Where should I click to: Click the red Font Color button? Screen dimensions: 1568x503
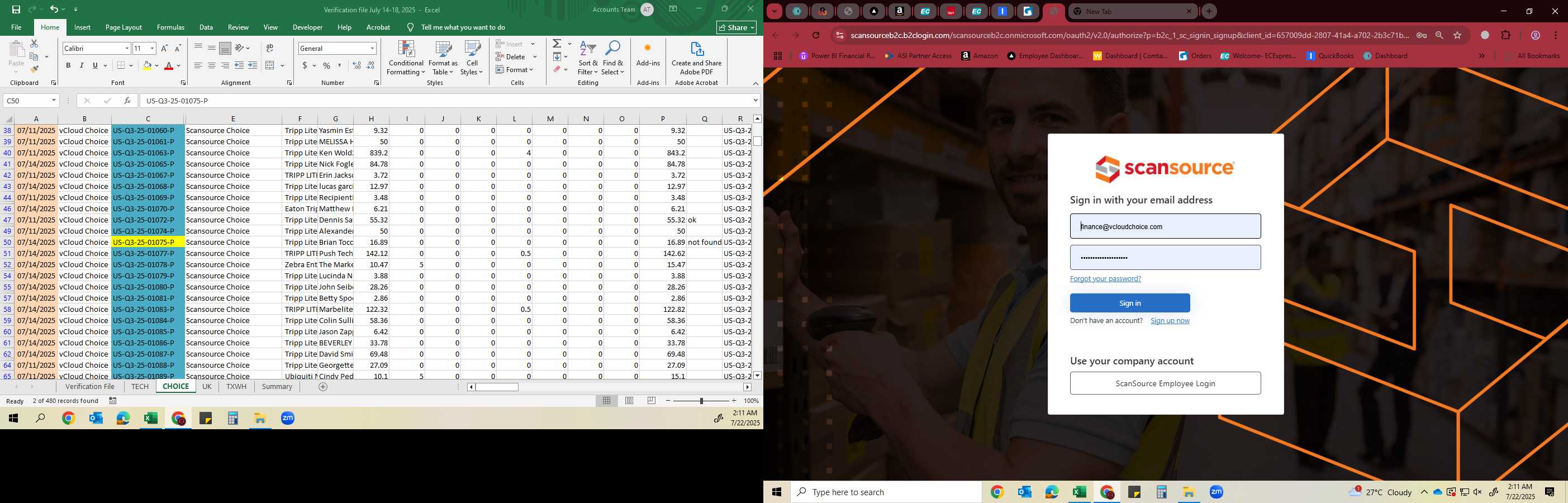(x=169, y=65)
